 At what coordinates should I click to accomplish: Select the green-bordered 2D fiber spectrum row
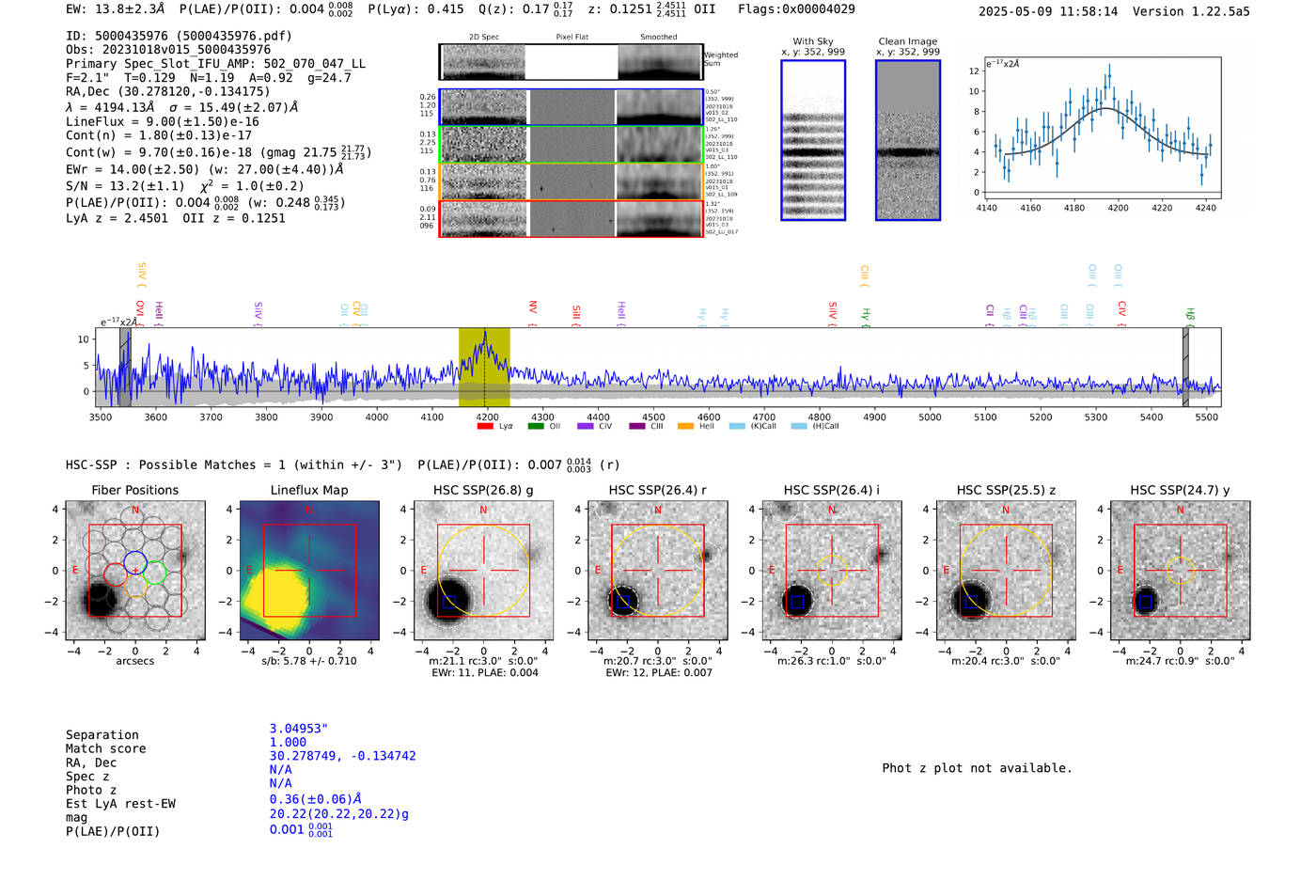click(x=572, y=145)
